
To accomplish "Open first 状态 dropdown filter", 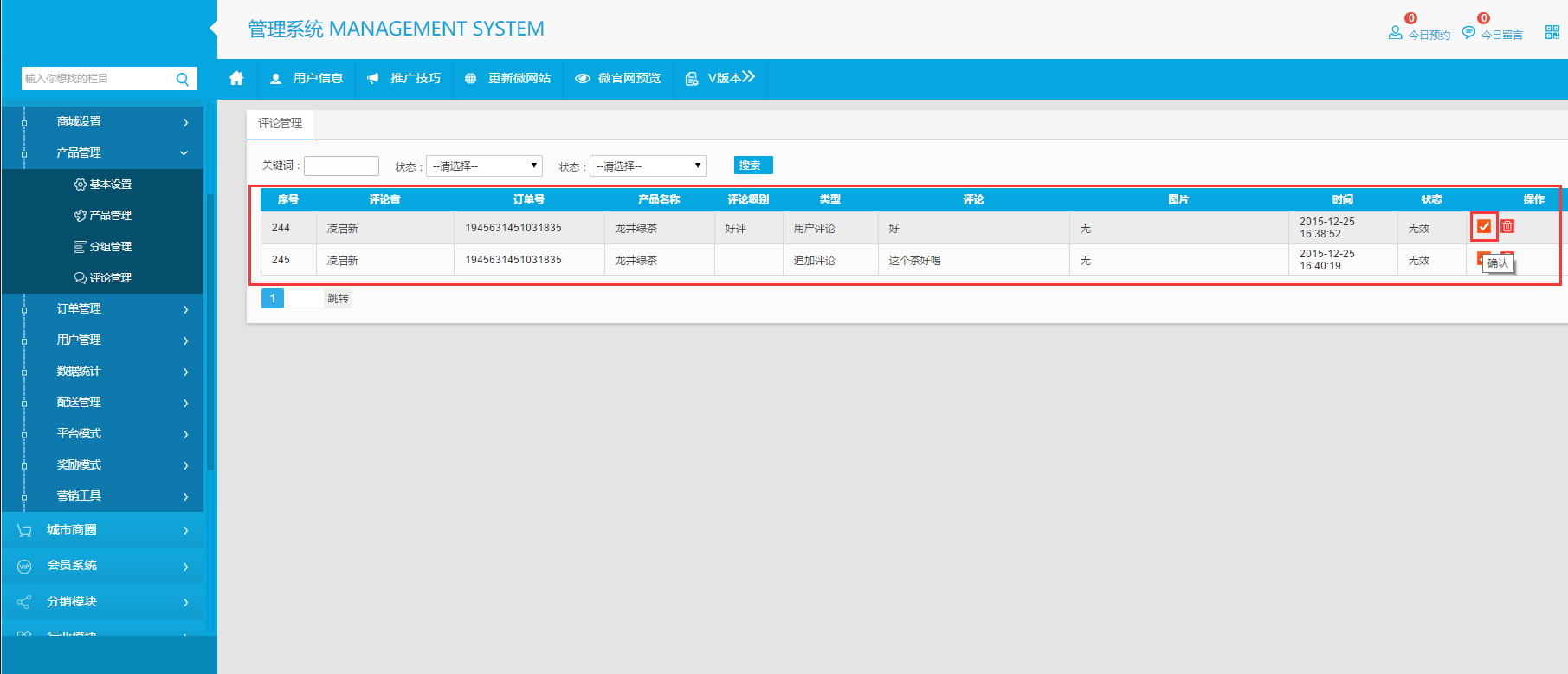I will (x=484, y=165).
